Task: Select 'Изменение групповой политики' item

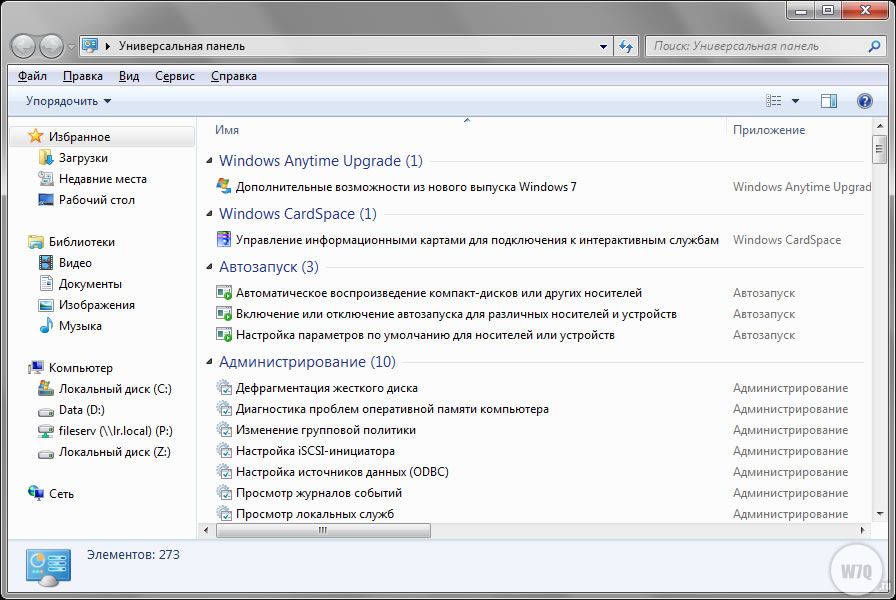Action: (326, 430)
